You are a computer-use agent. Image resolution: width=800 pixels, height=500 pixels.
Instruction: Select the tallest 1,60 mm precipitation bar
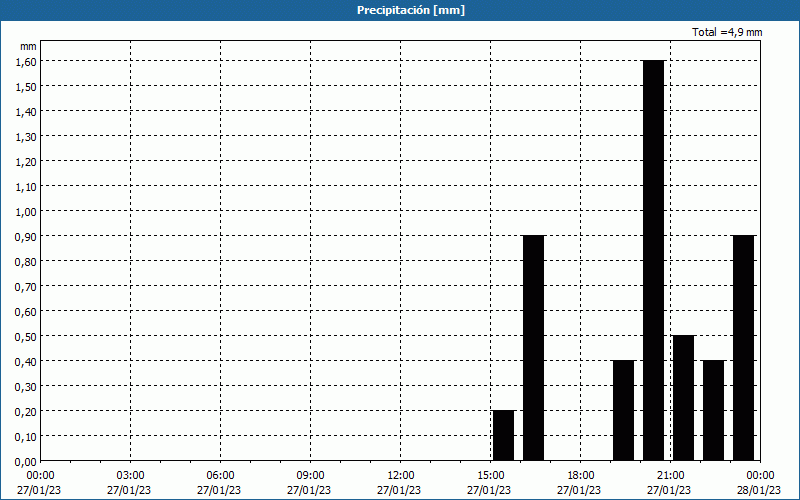coord(654,260)
